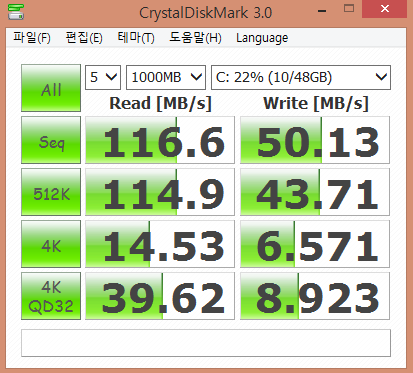
Task: Expand the C: 22% (10/48GB) drive dropdown
Action: pos(301,77)
